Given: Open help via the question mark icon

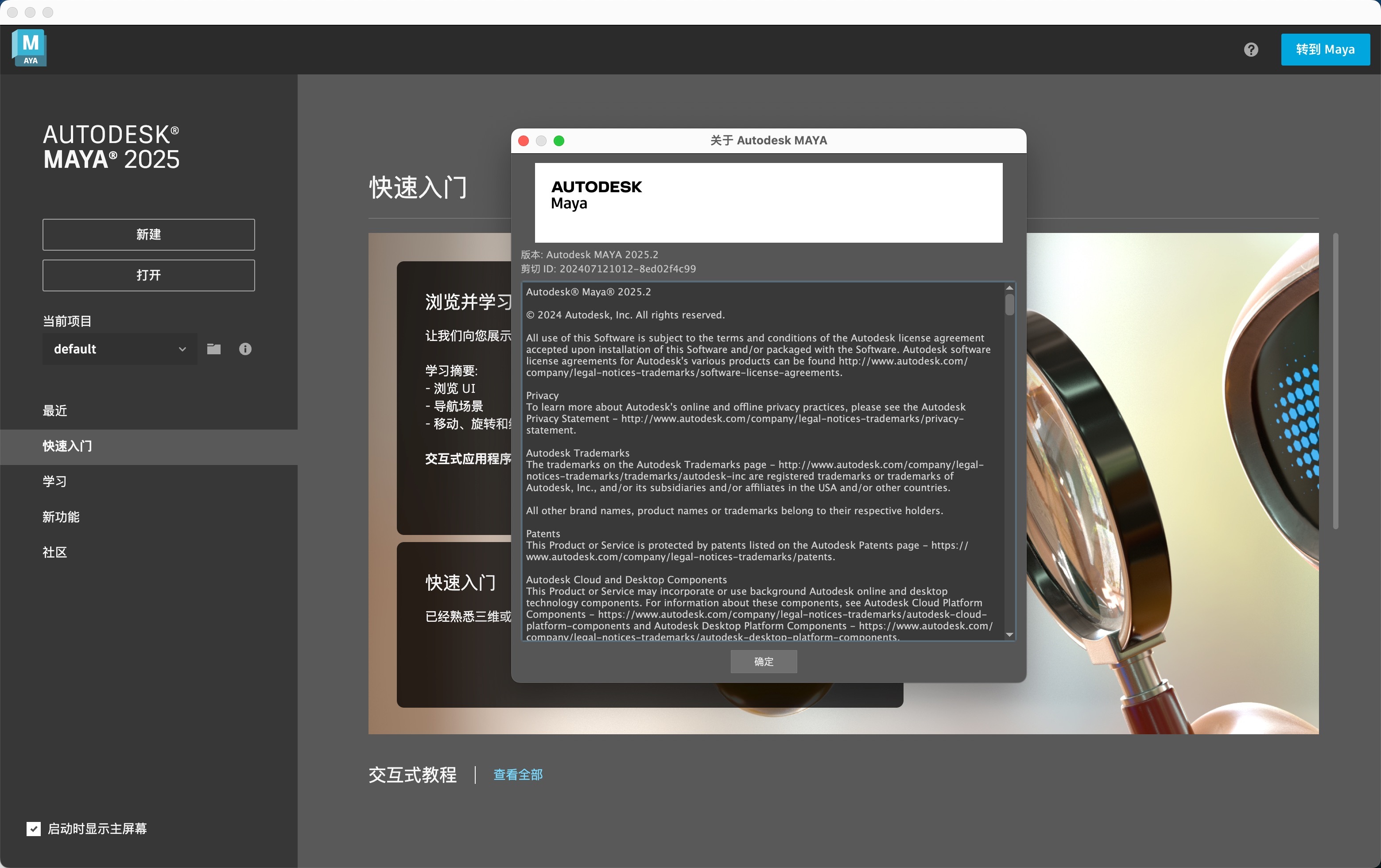Looking at the screenshot, I should tap(1251, 50).
